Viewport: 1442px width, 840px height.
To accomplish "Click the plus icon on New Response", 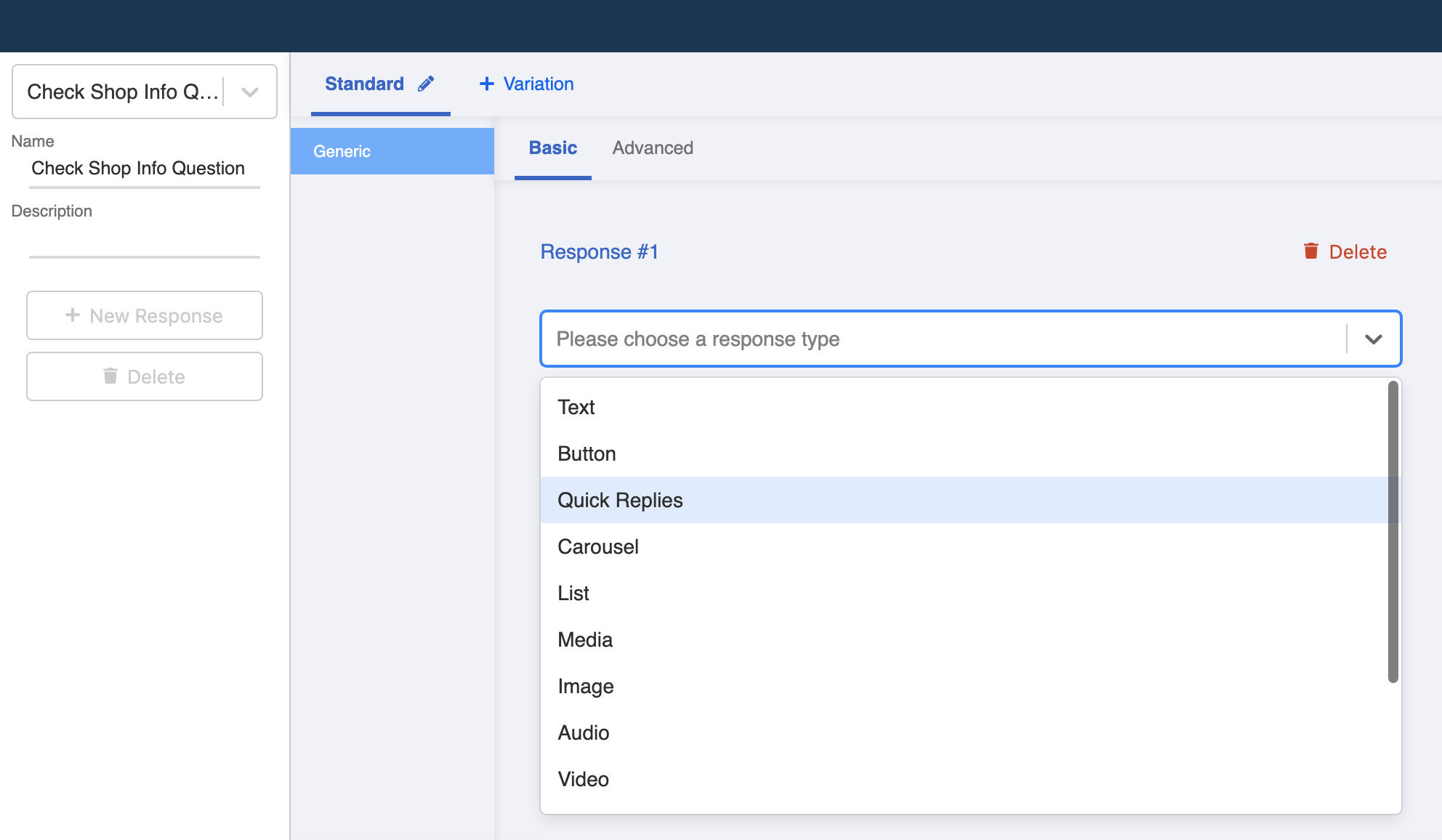I will [72, 315].
